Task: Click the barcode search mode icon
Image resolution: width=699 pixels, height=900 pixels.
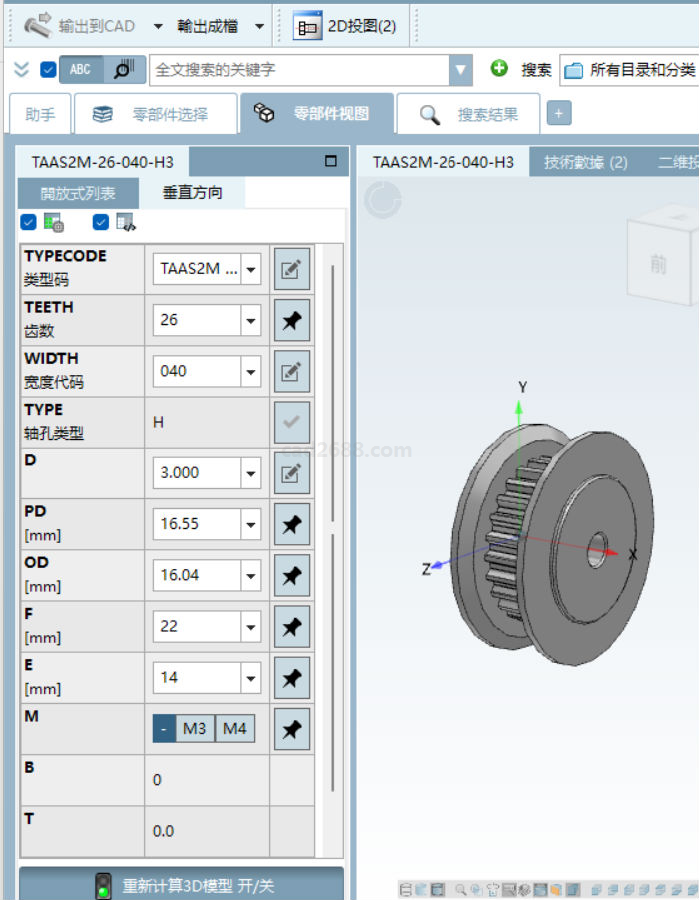Action: click(x=123, y=70)
